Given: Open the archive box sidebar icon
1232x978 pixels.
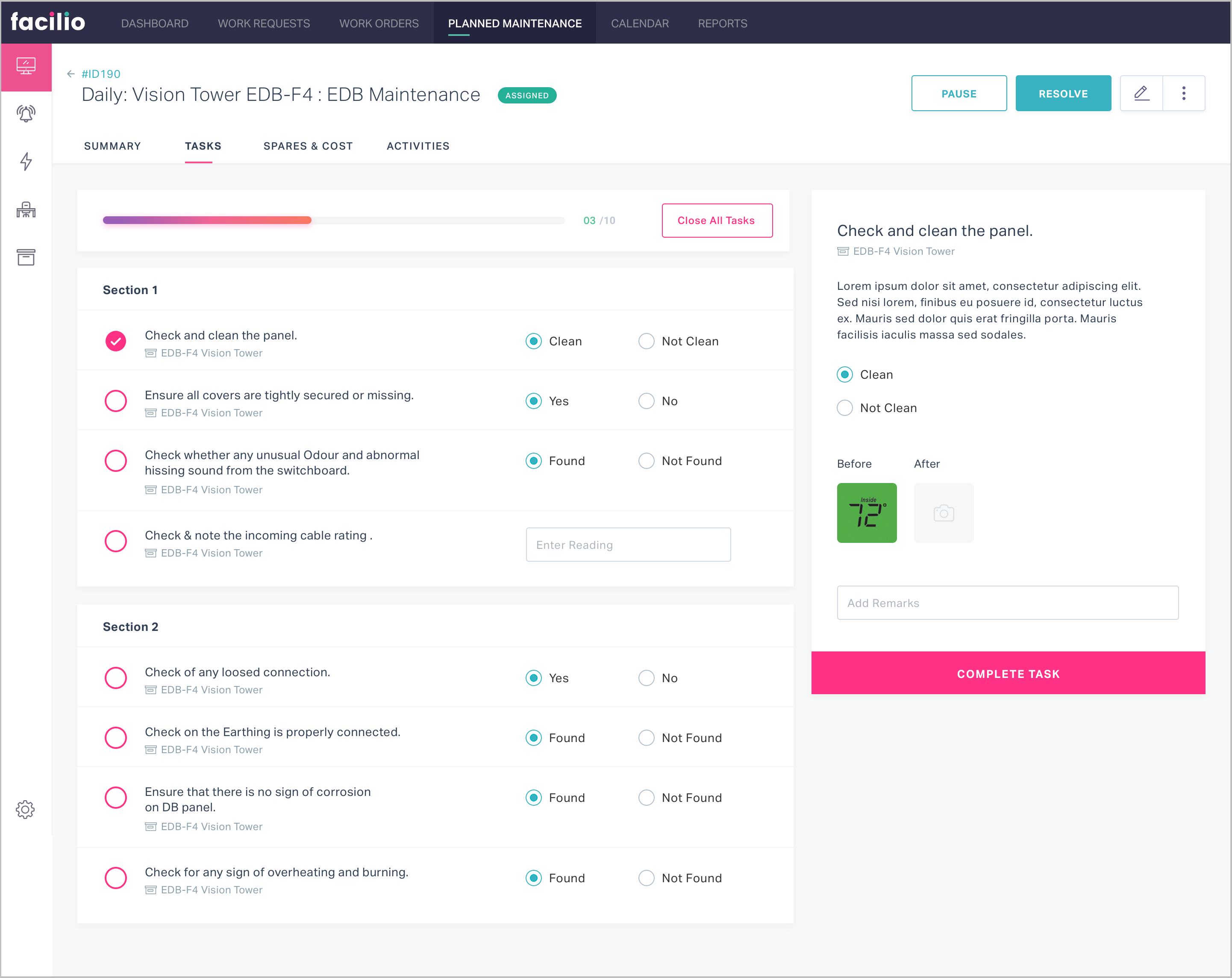Looking at the screenshot, I should 26,256.
